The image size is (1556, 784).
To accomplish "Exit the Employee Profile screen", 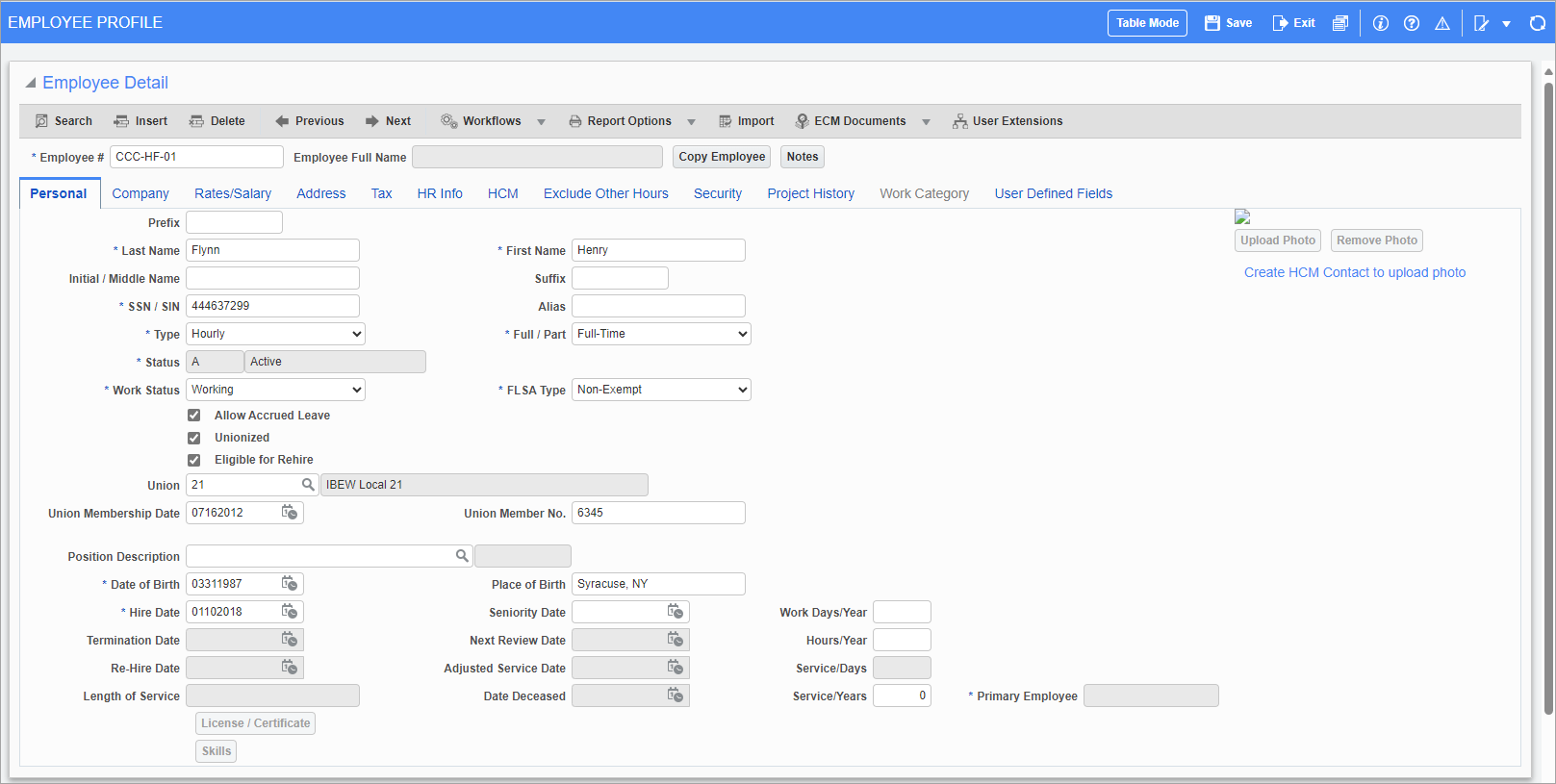I will 1293,23.
